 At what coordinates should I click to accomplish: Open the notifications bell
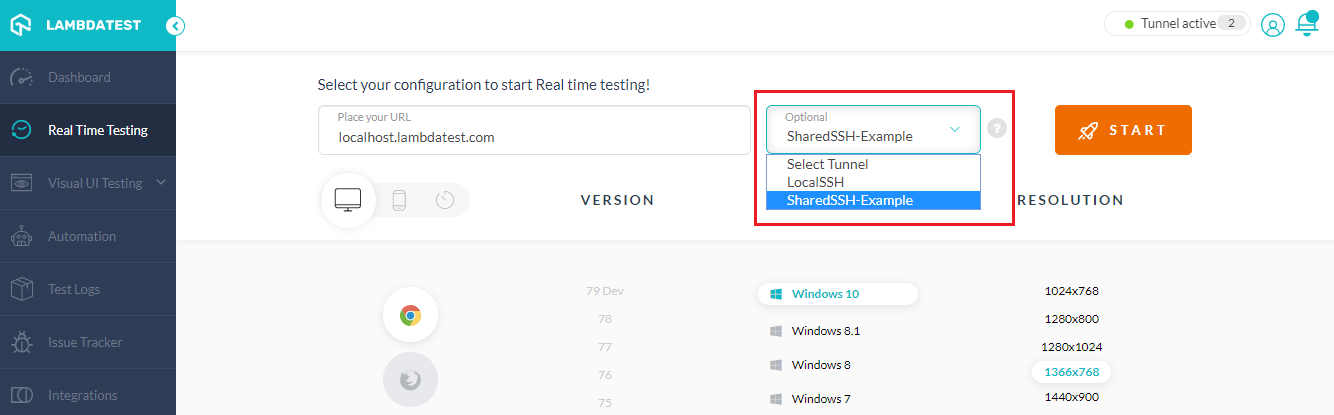pyautogui.click(x=1306, y=24)
